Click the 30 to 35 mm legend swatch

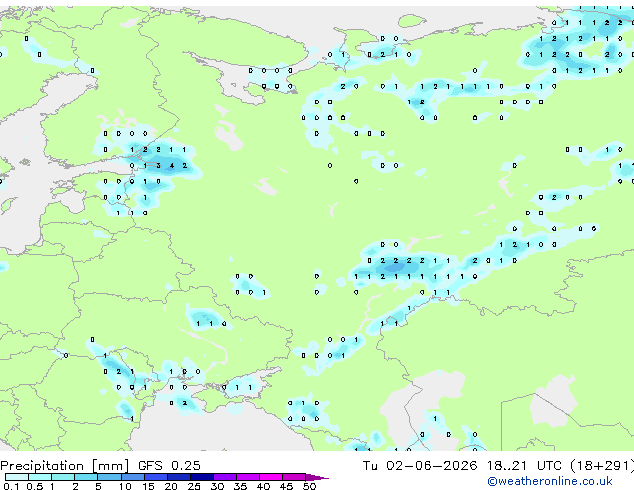tap(225, 477)
